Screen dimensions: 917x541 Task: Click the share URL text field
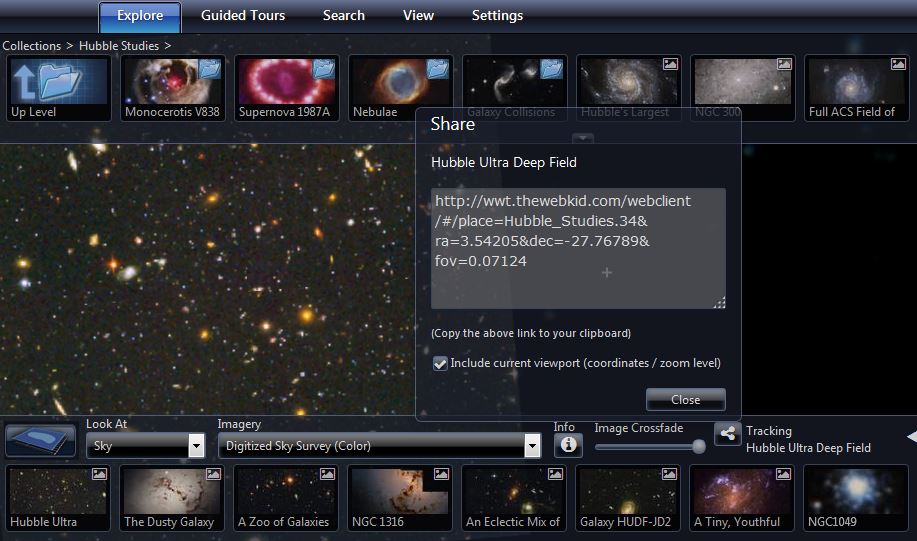(x=578, y=248)
